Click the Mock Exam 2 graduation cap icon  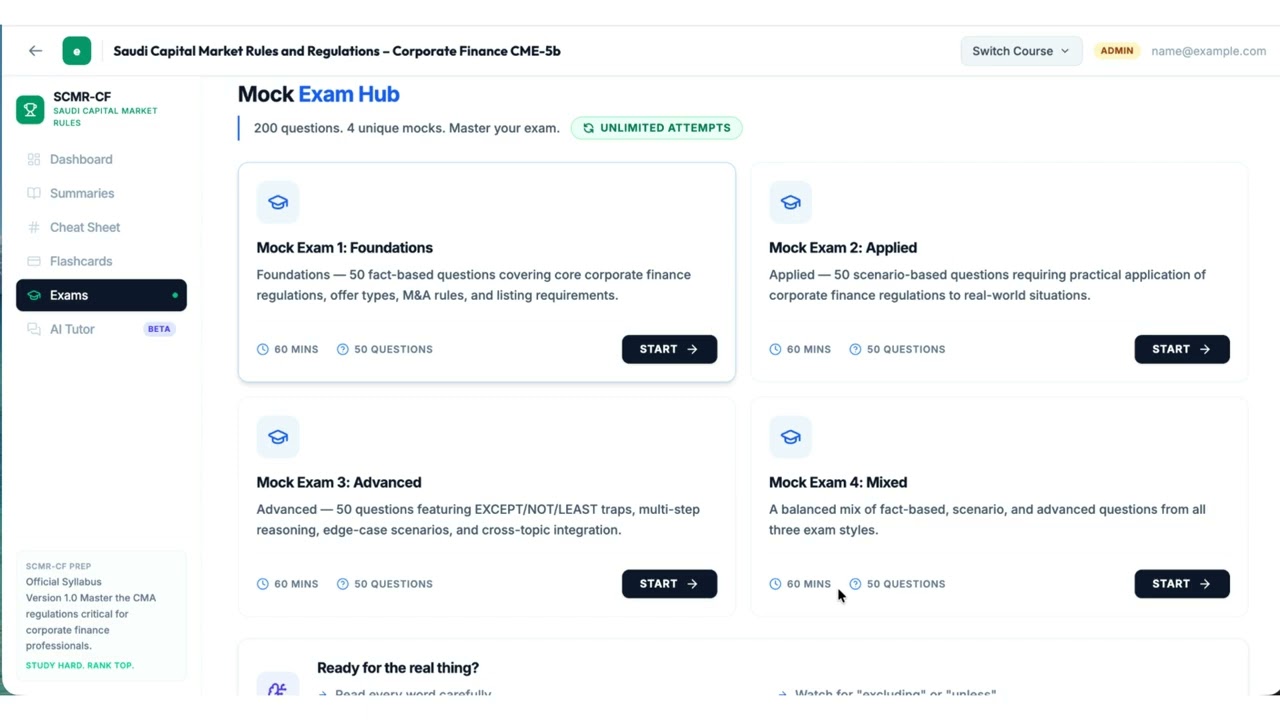(790, 202)
